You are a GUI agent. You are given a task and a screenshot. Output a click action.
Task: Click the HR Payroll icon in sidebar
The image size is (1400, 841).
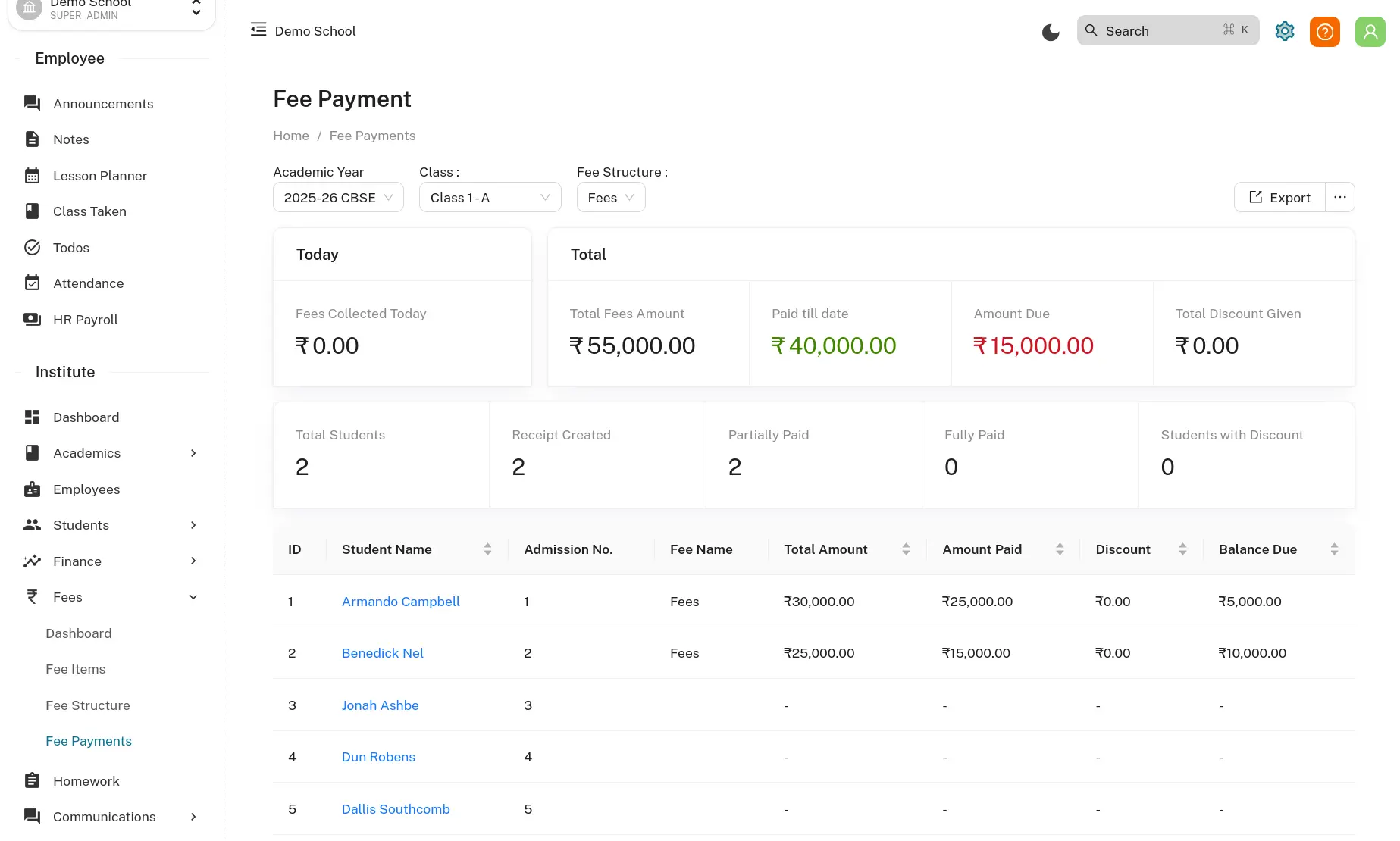click(32, 320)
